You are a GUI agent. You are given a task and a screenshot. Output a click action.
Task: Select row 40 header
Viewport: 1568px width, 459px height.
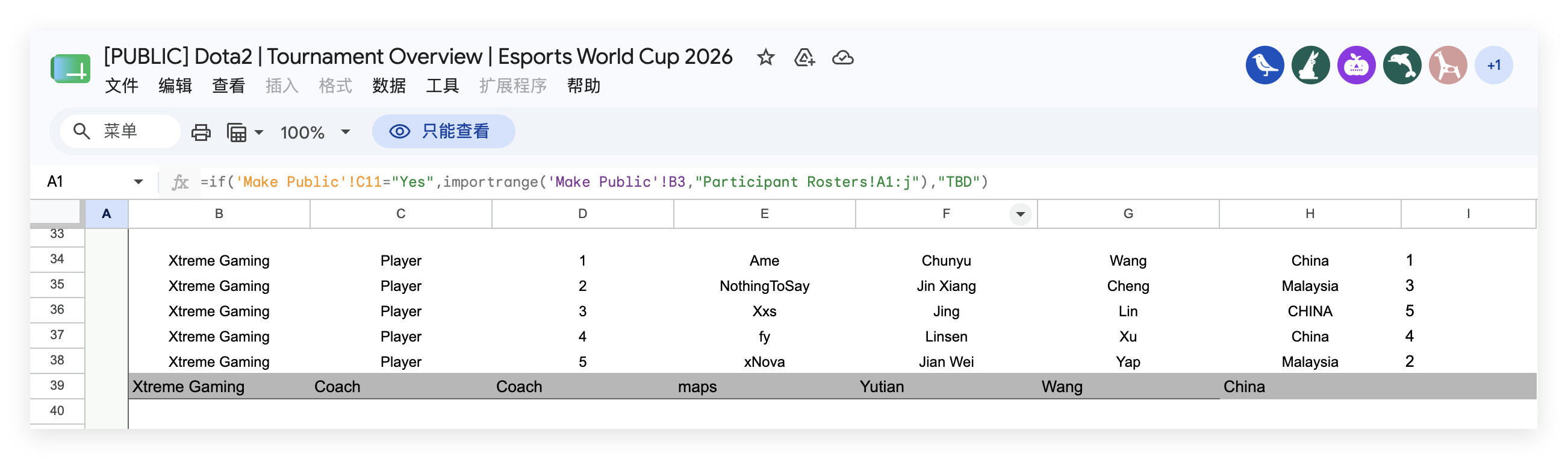[57, 411]
